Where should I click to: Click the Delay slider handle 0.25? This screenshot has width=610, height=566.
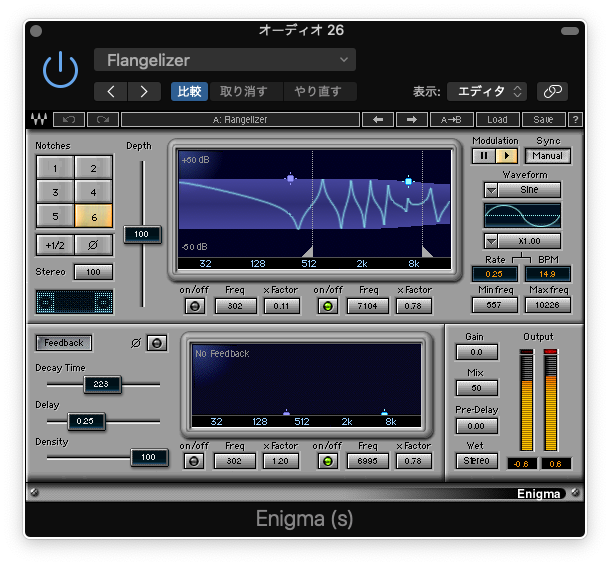click(x=86, y=421)
